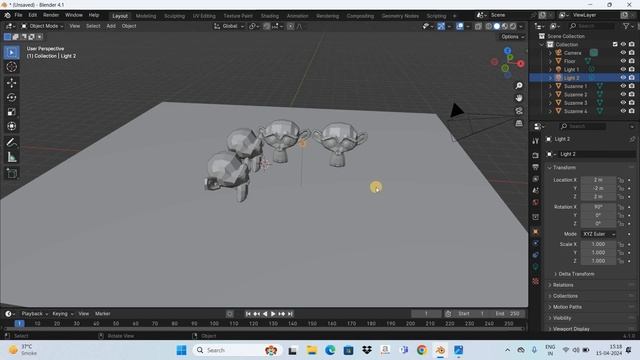The height and width of the screenshot is (360, 640).
Task: Click the current frame number field
Action: coord(426,314)
